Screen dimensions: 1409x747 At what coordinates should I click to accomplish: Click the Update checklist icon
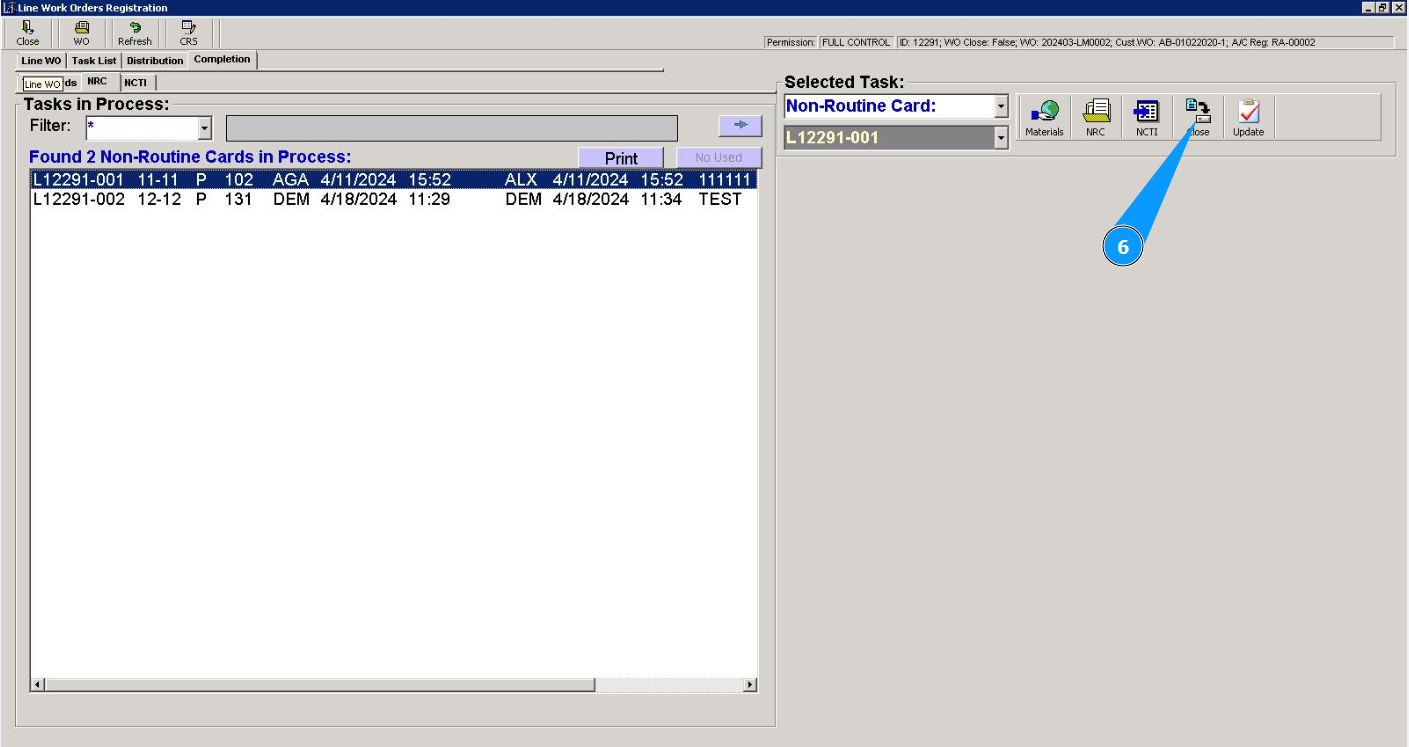coord(1248,118)
